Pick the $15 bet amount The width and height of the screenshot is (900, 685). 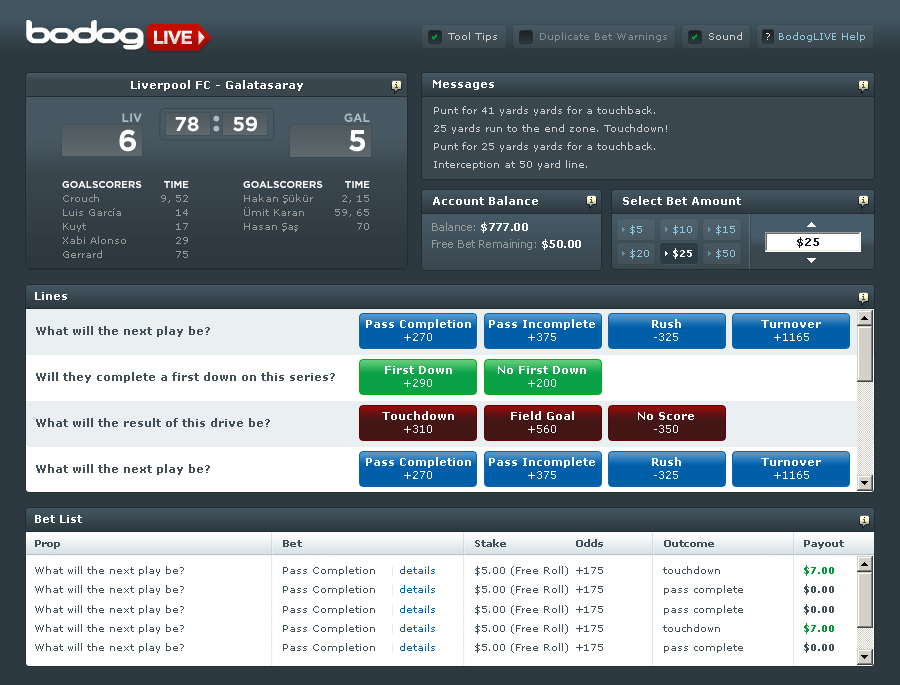[x=721, y=230]
